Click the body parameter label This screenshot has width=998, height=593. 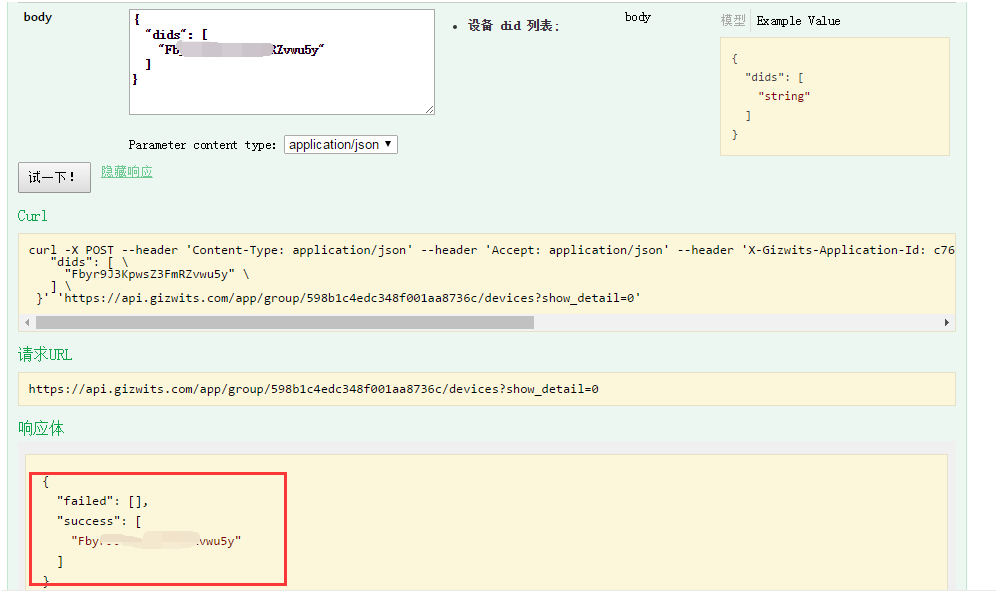pos(37,16)
